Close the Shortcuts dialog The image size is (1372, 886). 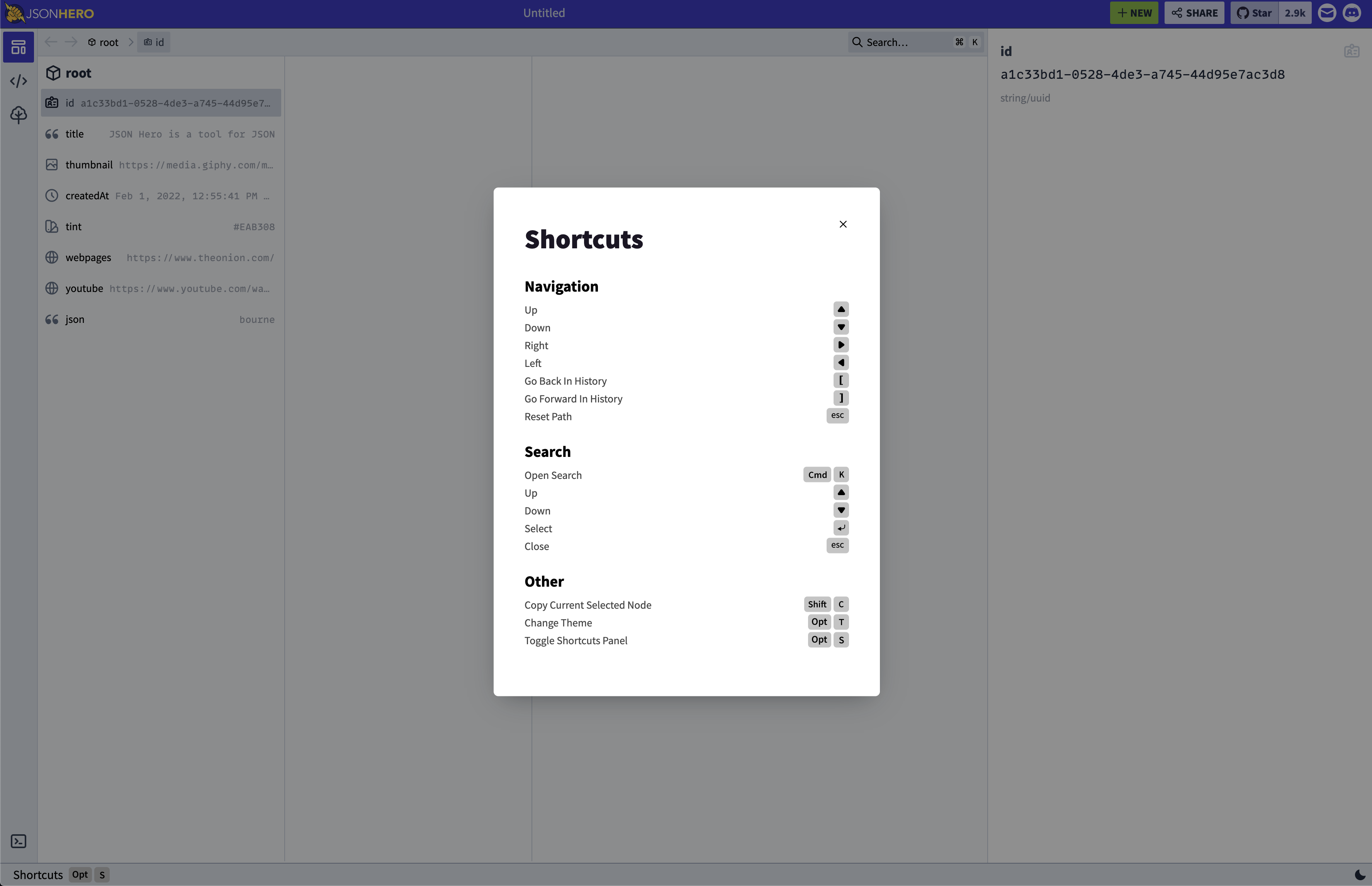843,224
